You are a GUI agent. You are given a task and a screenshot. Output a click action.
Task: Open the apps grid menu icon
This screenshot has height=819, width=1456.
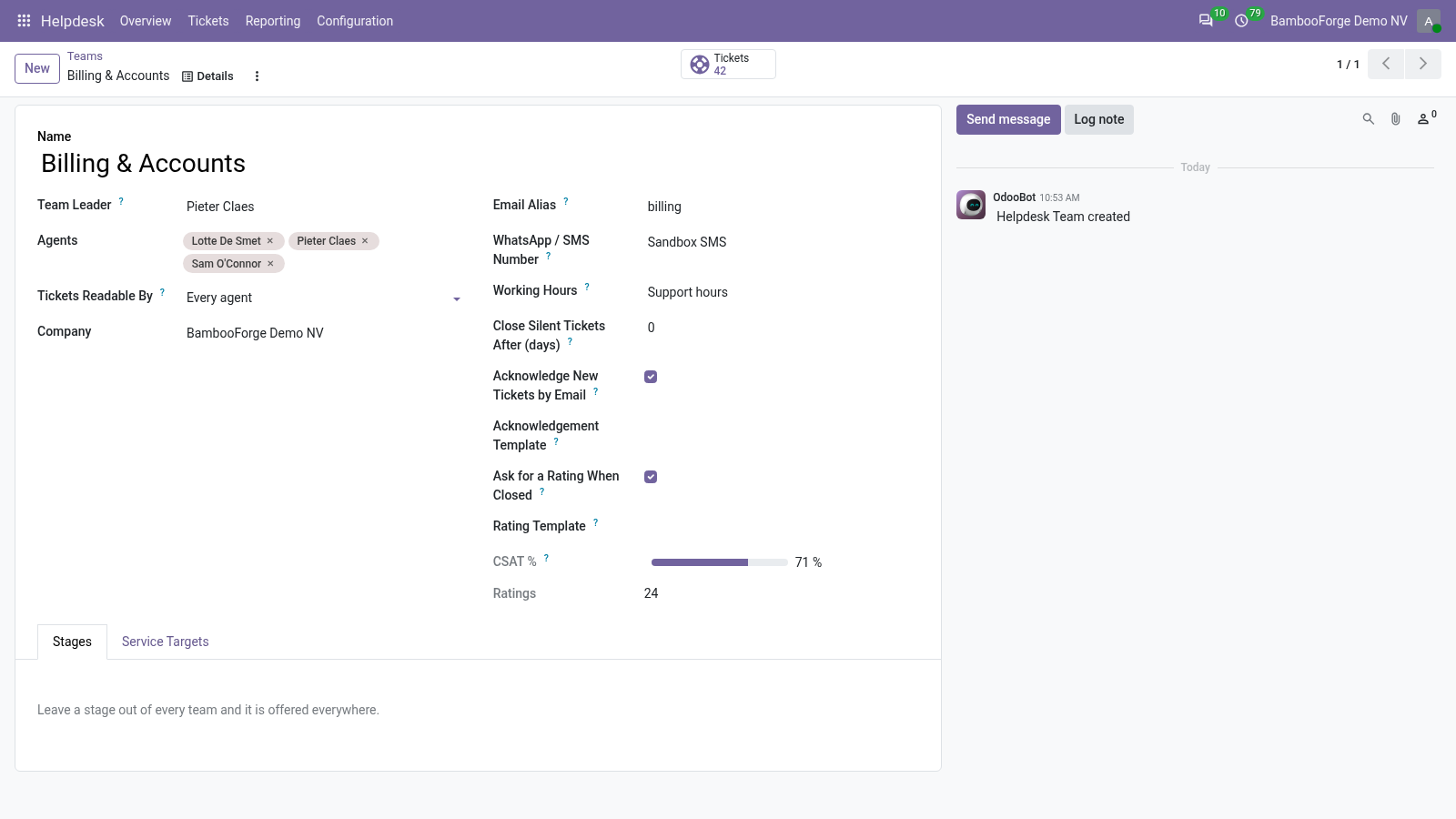(x=24, y=20)
